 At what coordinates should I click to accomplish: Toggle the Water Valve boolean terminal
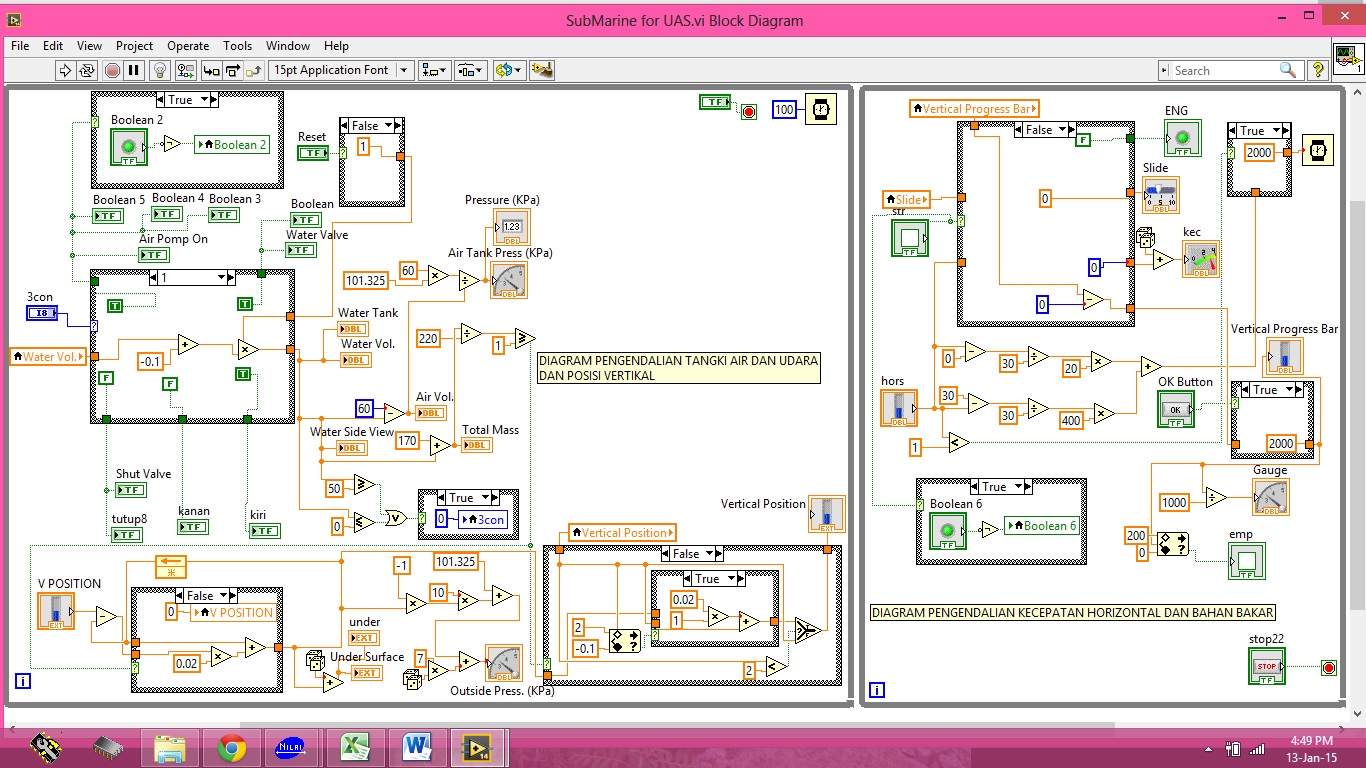coord(300,250)
